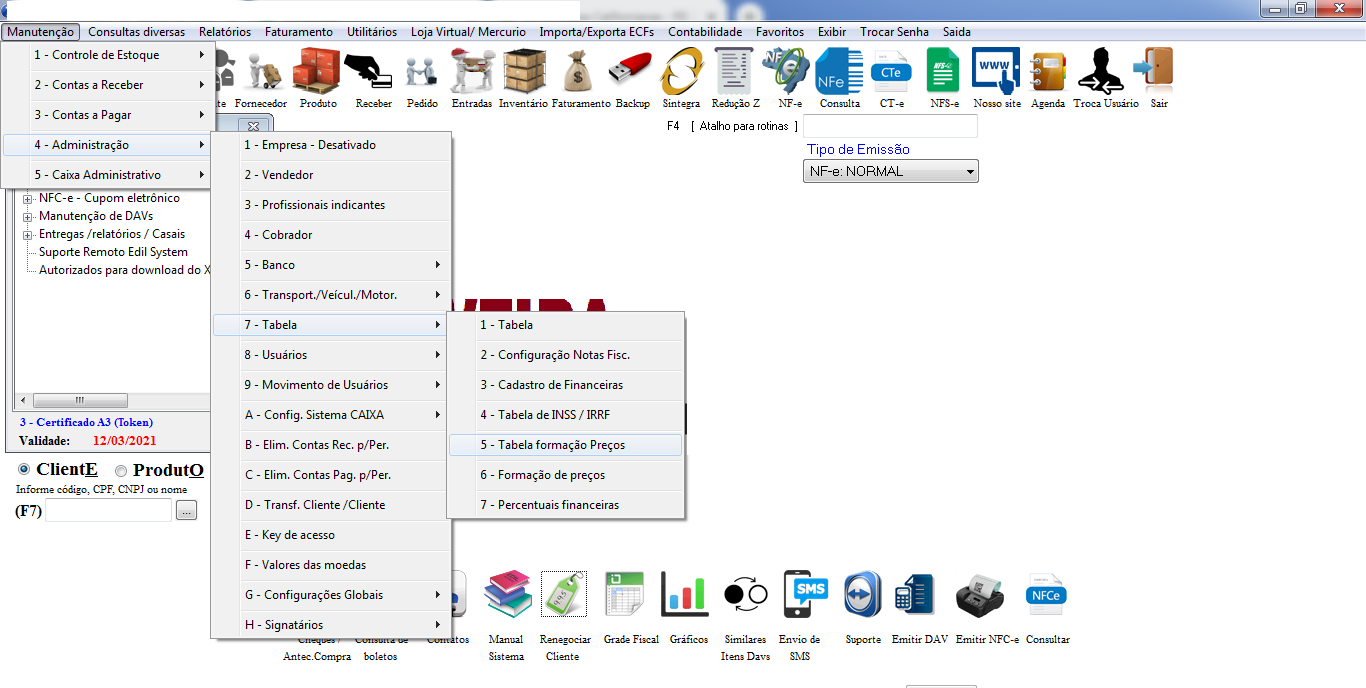Viewport: 1366px width, 688px height.
Task: Expand NFC-e Cupom eletrônico tree node
Action: (28, 198)
